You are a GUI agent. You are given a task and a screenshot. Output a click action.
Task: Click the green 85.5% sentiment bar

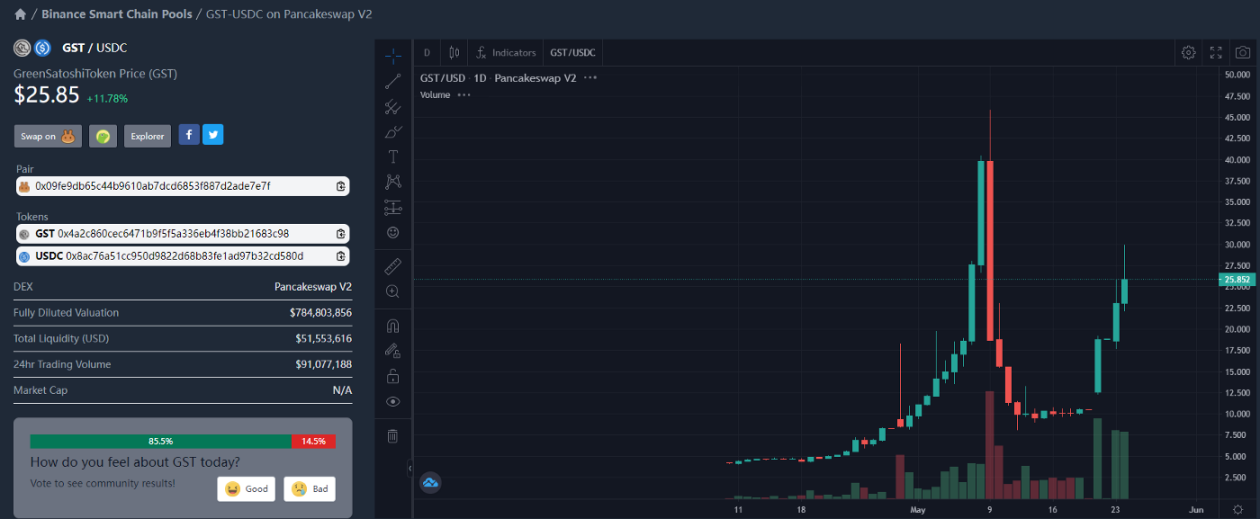161,441
